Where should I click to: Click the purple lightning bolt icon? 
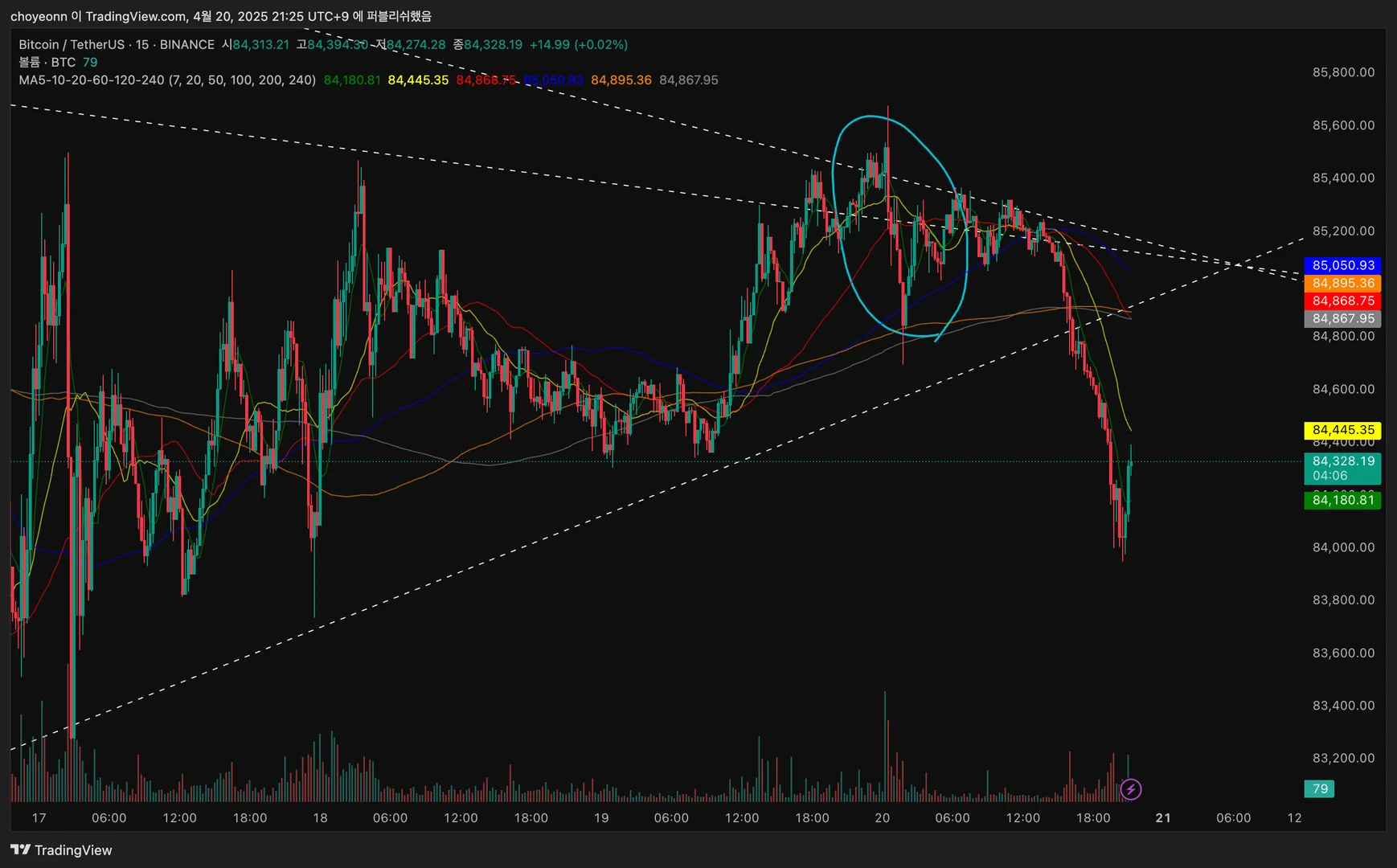(1131, 789)
